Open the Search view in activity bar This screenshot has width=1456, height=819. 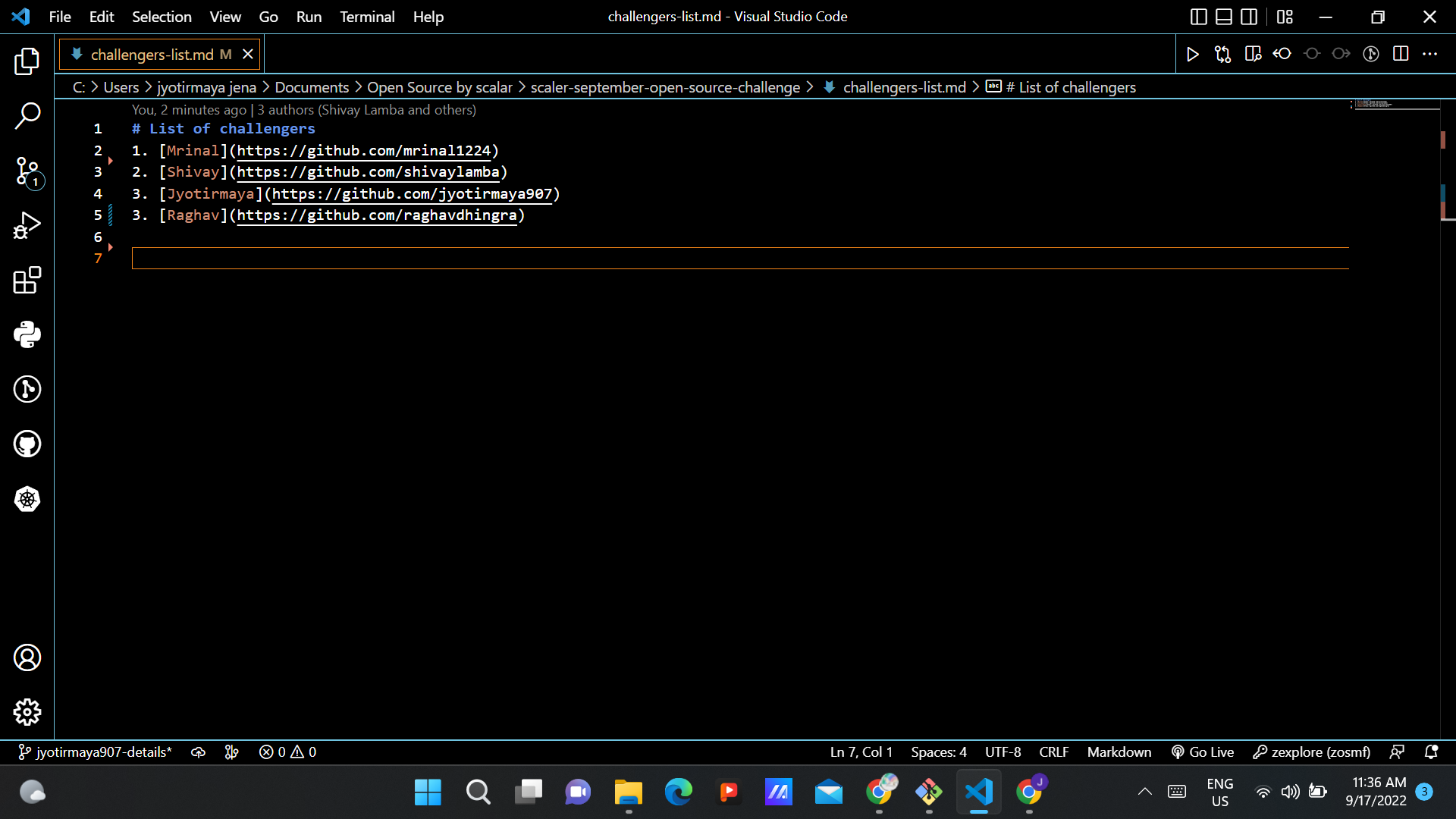coord(27,116)
